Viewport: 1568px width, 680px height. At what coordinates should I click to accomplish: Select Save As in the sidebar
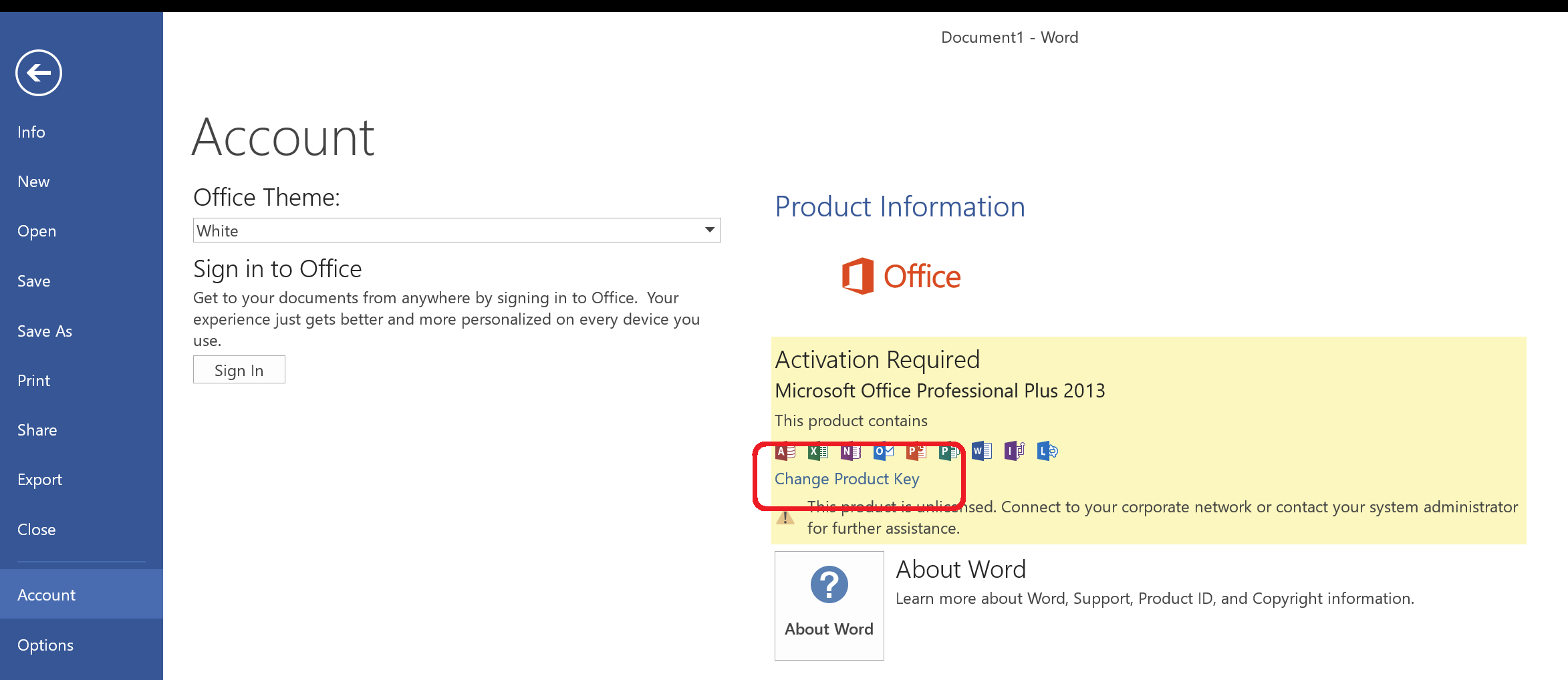(45, 331)
